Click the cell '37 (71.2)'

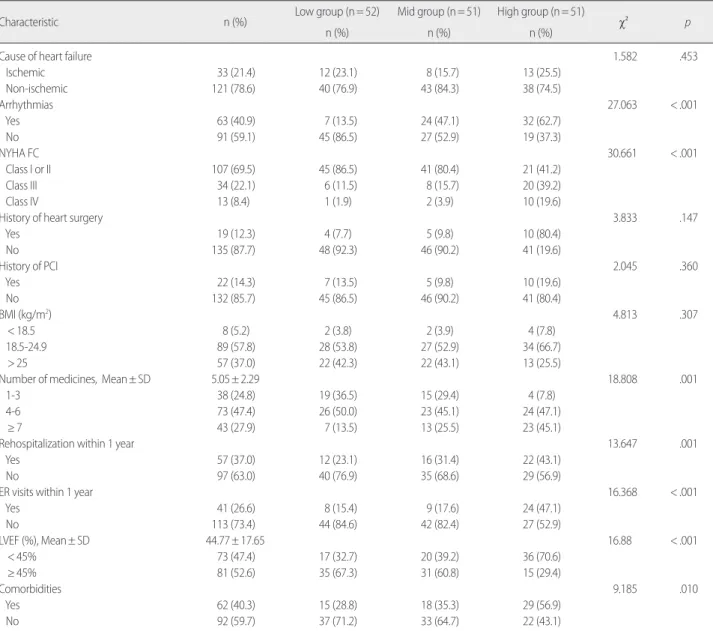tap(338, 621)
